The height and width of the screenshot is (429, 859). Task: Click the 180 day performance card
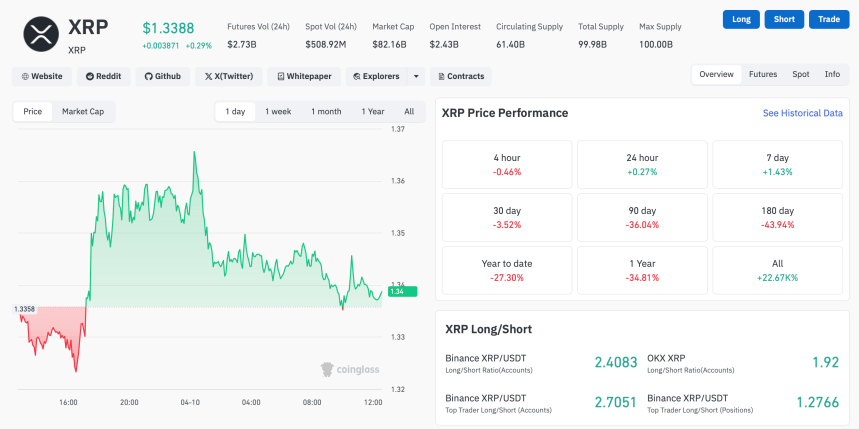[777, 218]
